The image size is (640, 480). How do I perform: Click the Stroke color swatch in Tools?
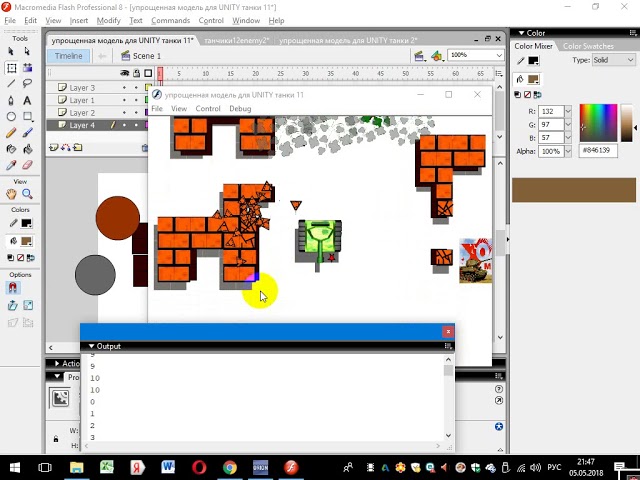27,223
